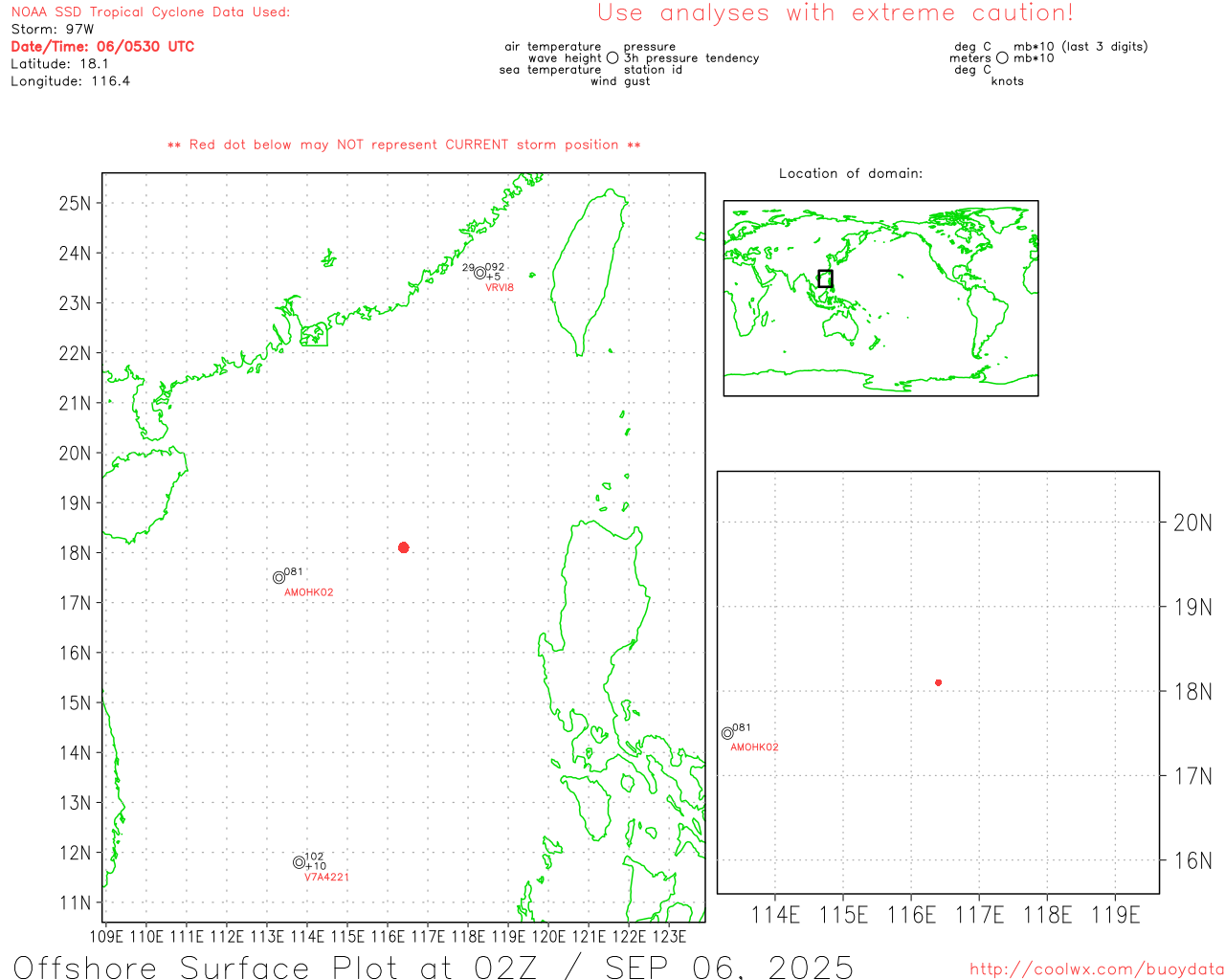Click the 'Storm: 97W' text
1225x980 pixels.
click(53, 30)
